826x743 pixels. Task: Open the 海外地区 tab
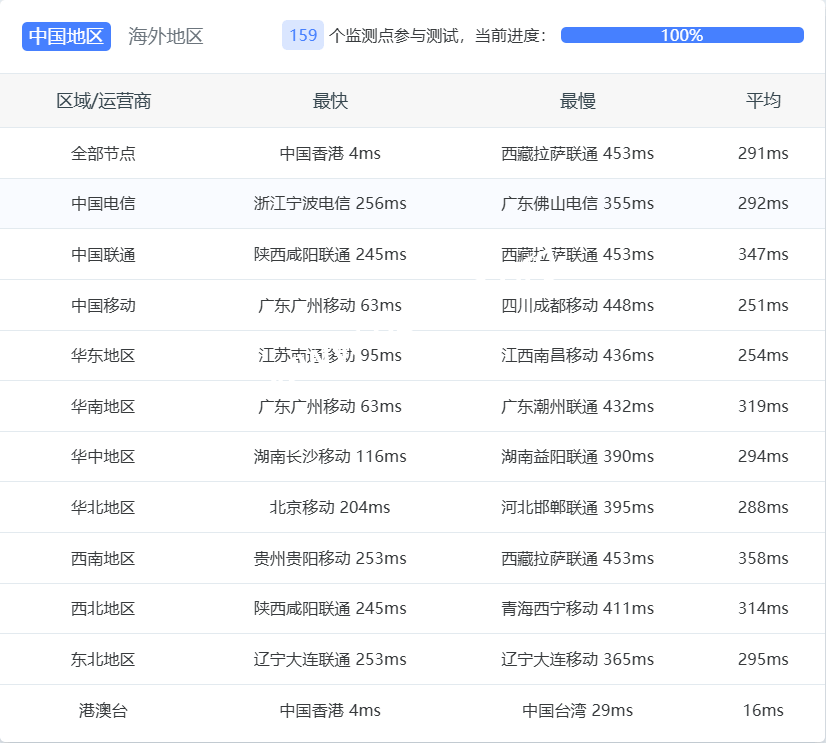coord(166,36)
